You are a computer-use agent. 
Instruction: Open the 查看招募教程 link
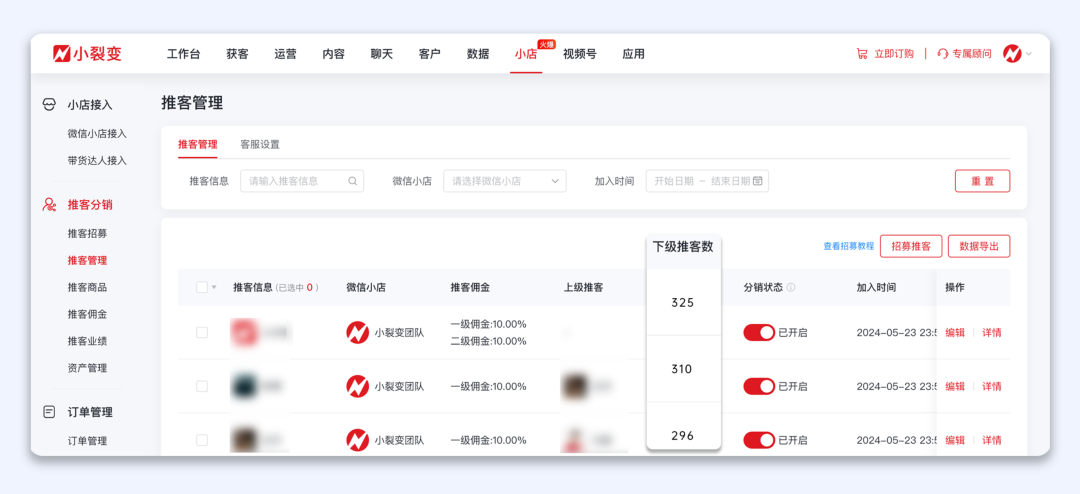tap(848, 246)
